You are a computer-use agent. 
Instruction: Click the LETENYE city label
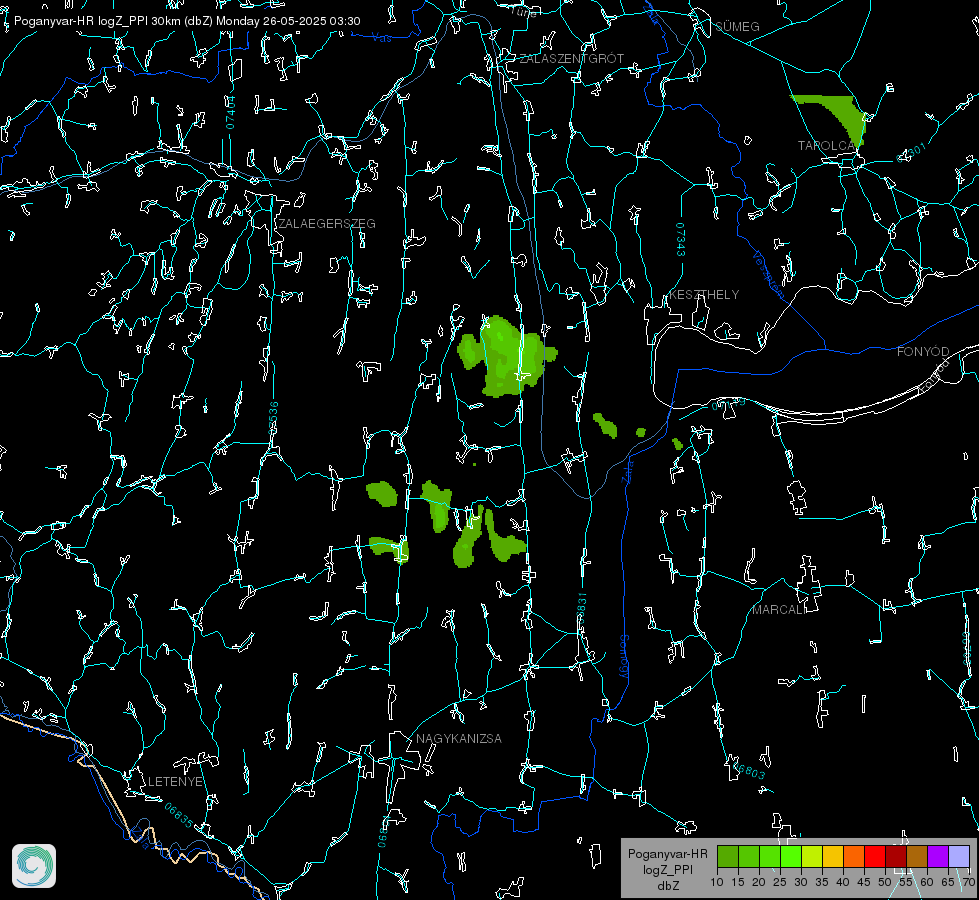175,781
